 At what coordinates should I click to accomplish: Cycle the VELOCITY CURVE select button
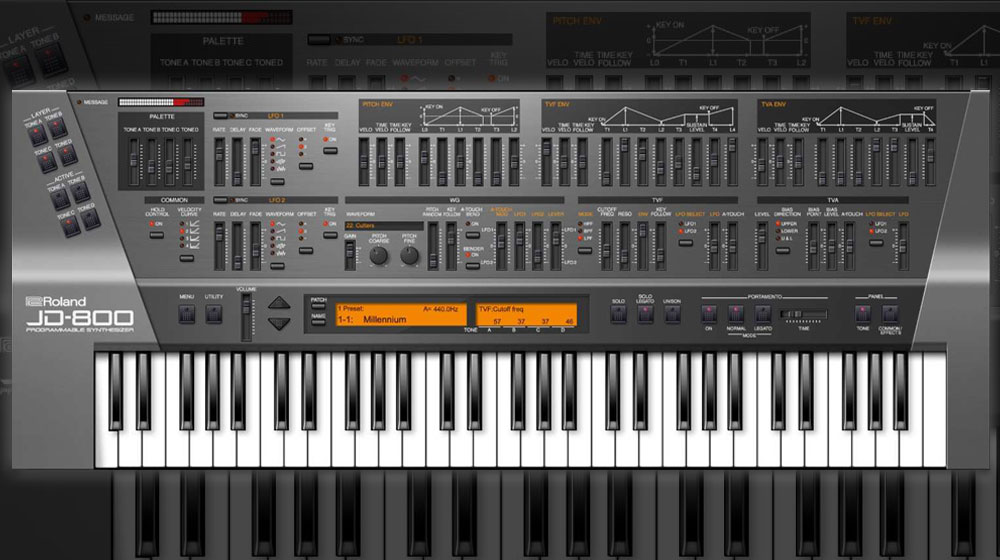click(x=186, y=259)
